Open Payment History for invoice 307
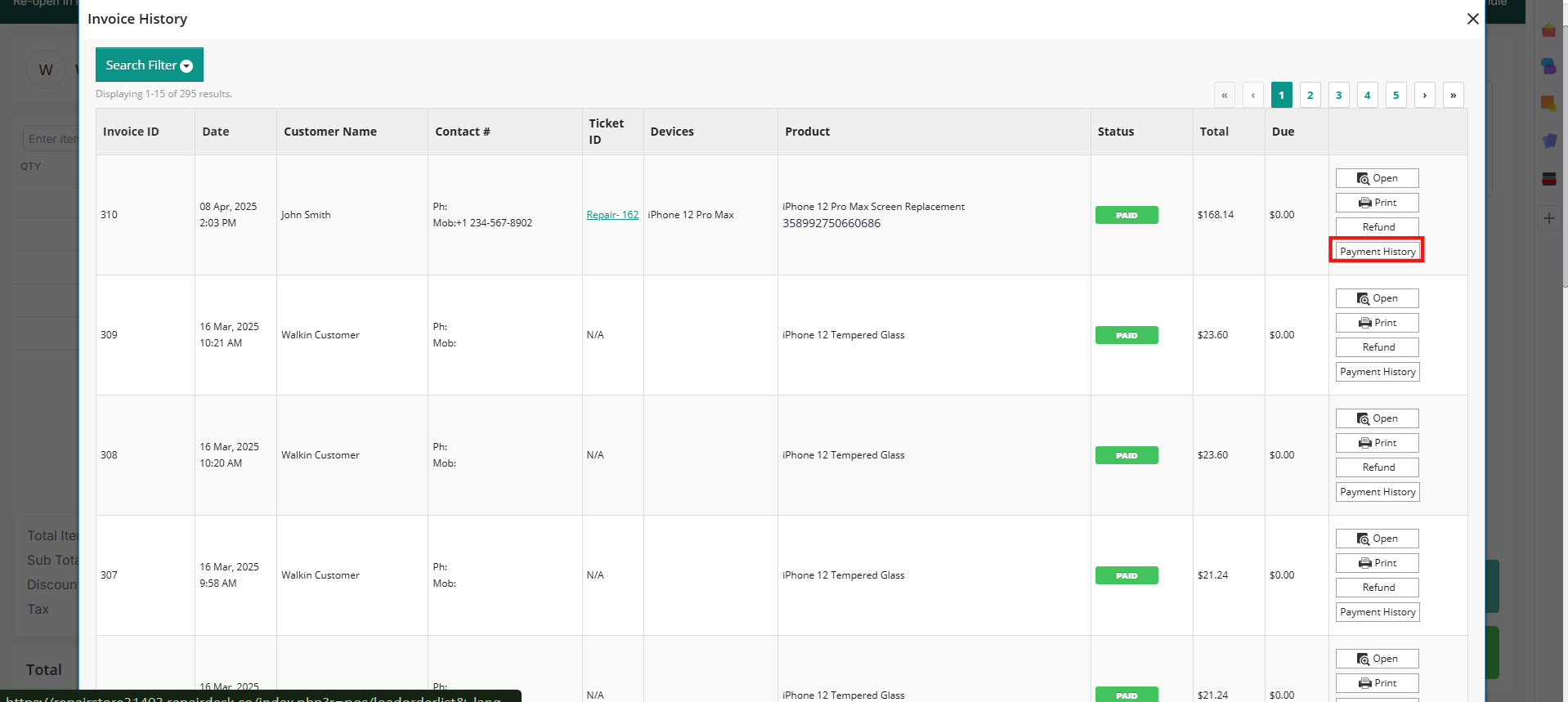 [x=1378, y=612]
